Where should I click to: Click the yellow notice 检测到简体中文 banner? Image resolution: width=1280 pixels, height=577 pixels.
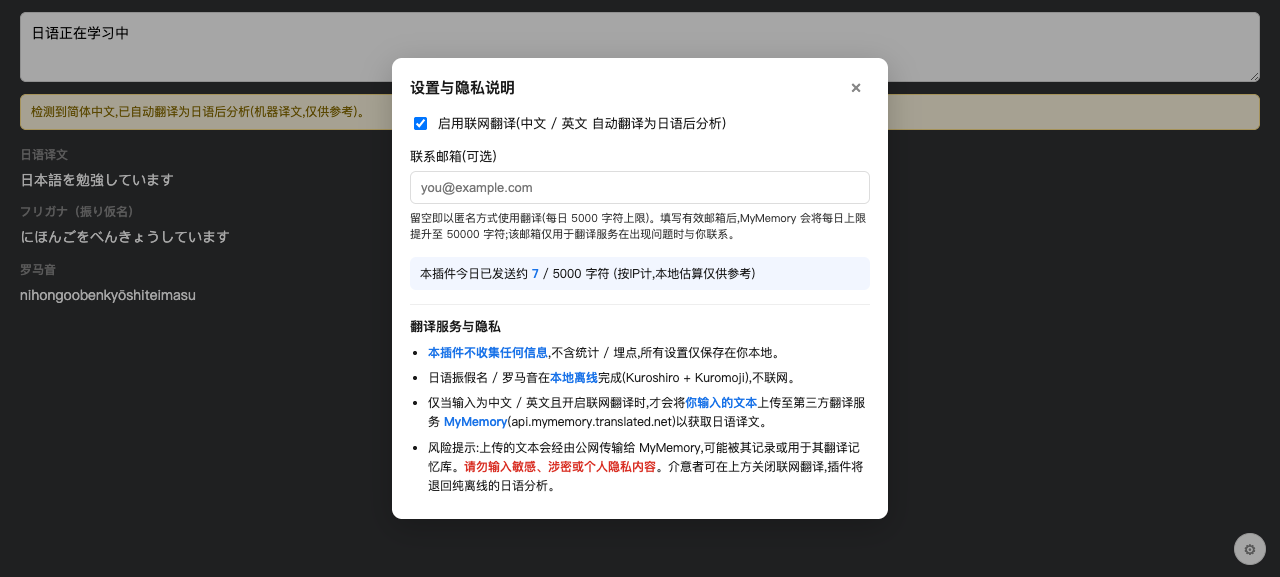coord(640,112)
